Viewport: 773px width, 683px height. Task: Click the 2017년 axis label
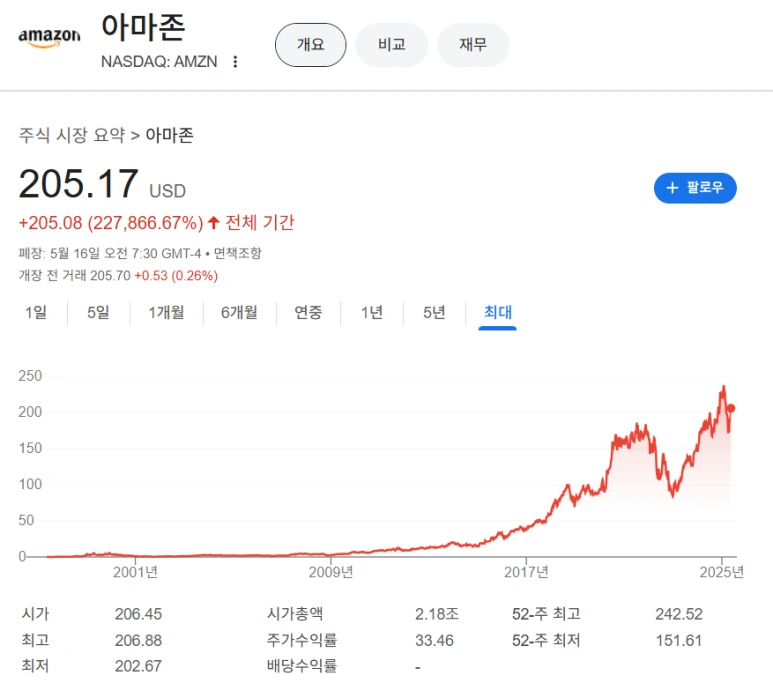click(526, 572)
